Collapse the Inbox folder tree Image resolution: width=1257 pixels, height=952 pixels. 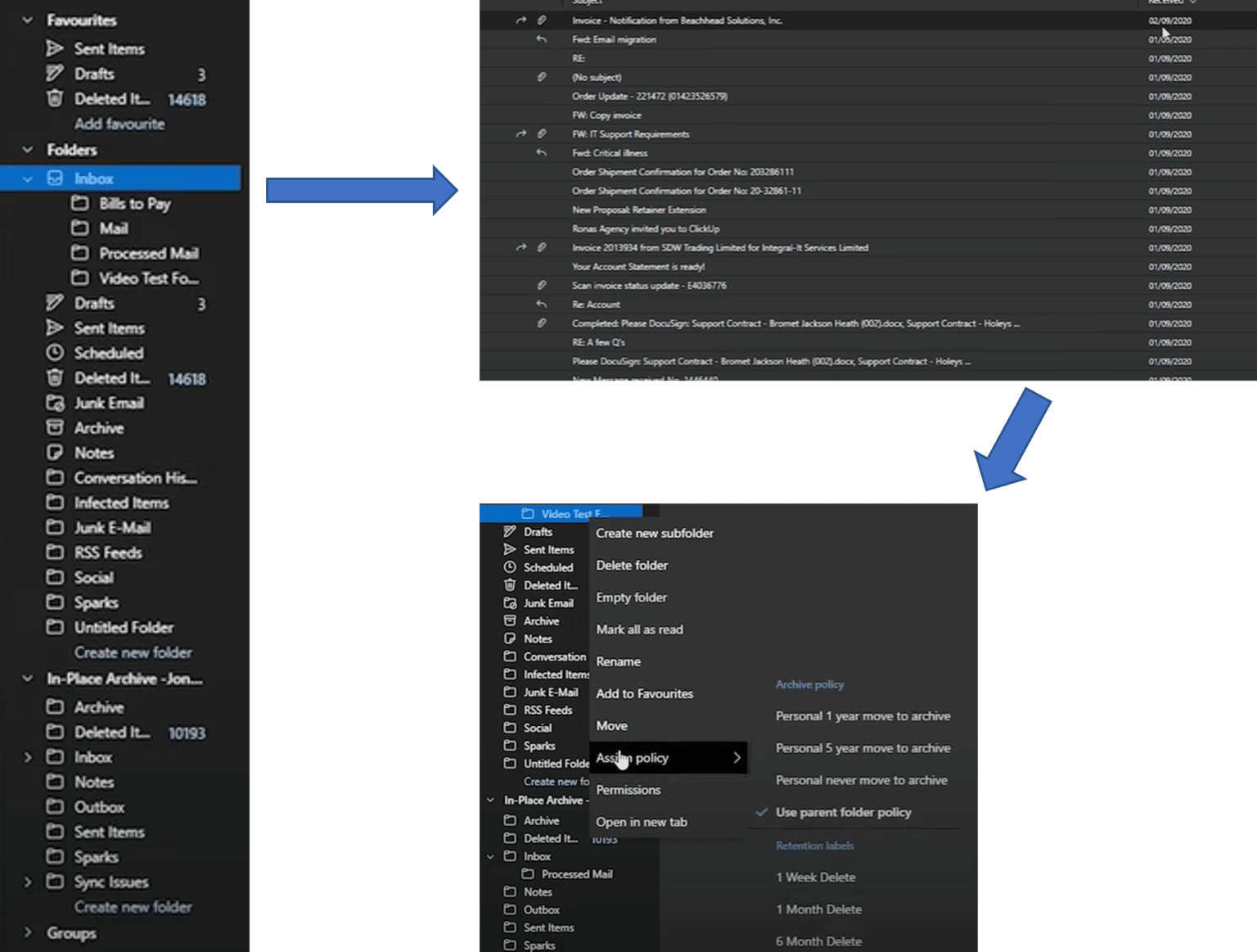28,178
